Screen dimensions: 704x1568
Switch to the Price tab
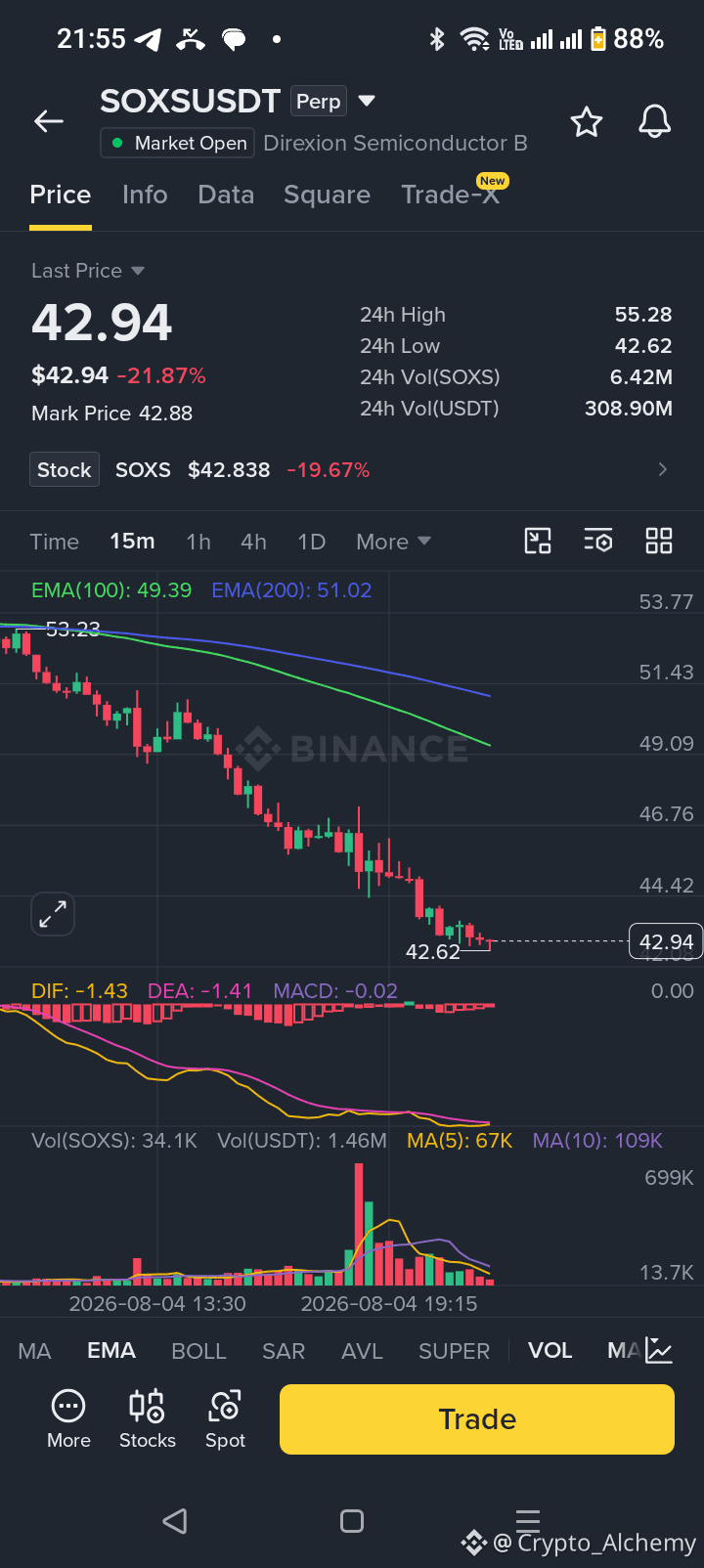(61, 195)
